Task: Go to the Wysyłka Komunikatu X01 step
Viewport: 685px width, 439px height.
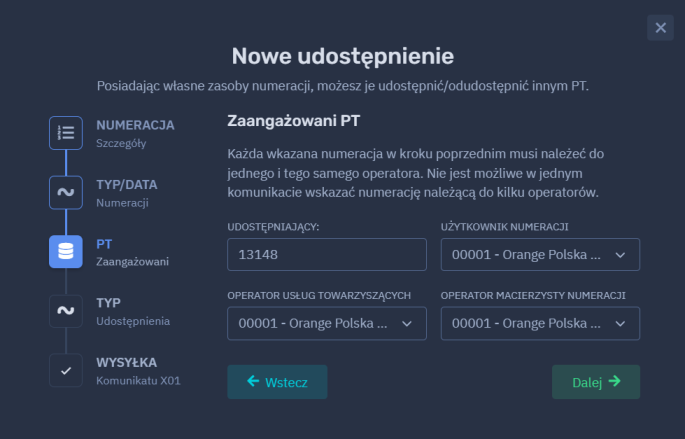Action: (x=137, y=370)
